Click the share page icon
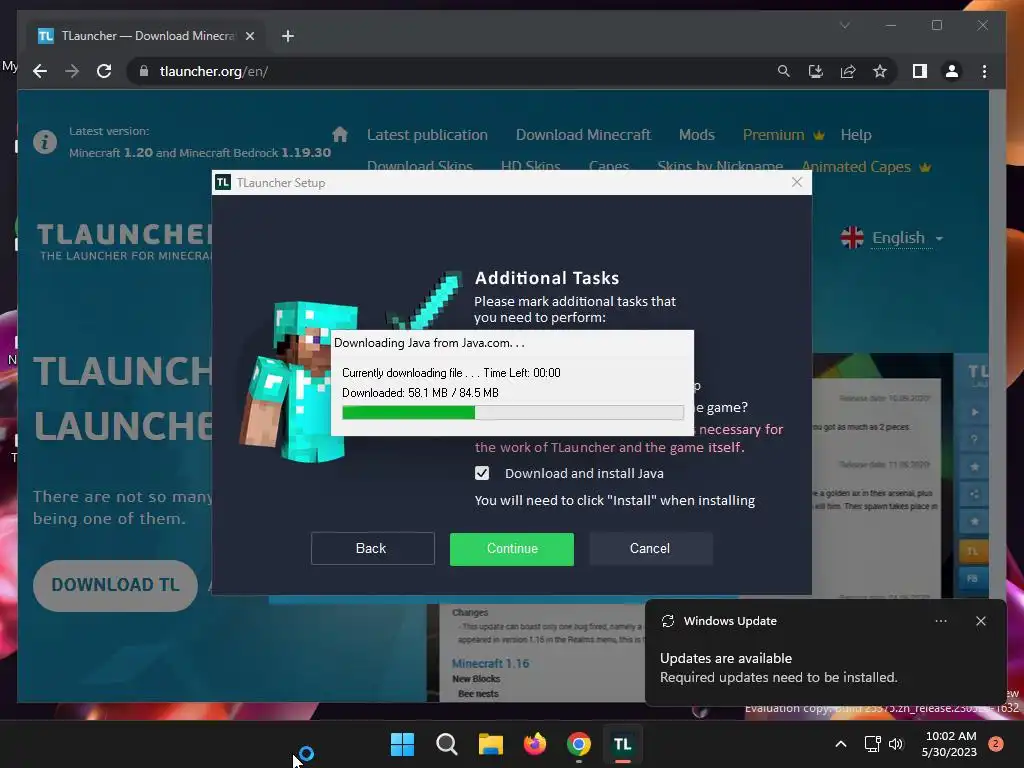This screenshot has width=1024, height=768. 848,71
